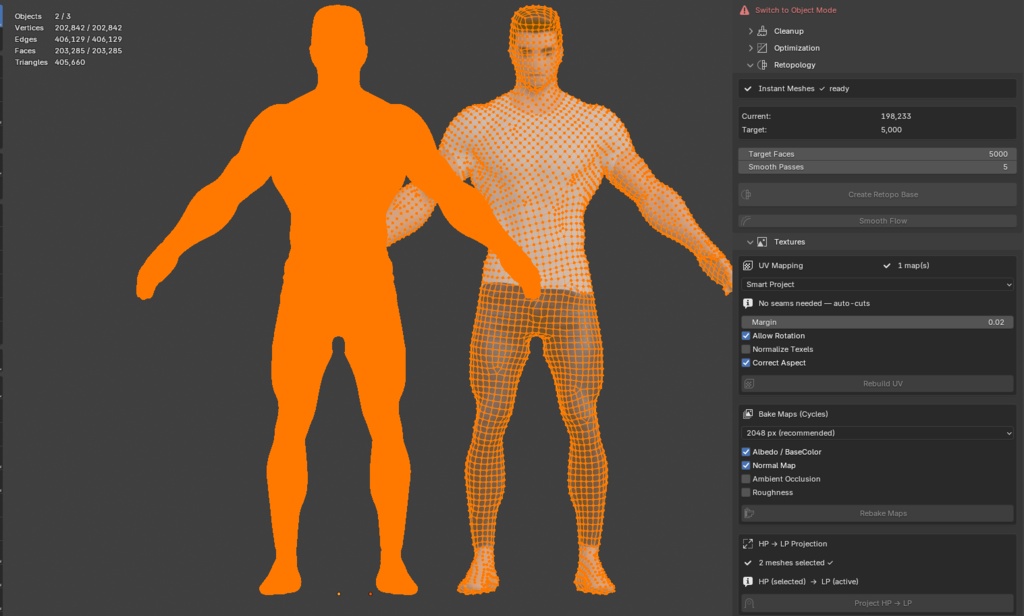The height and width of the screenshot is (616, 1024).
Task: Click the Optimization section label
Action: pos(796,48)
